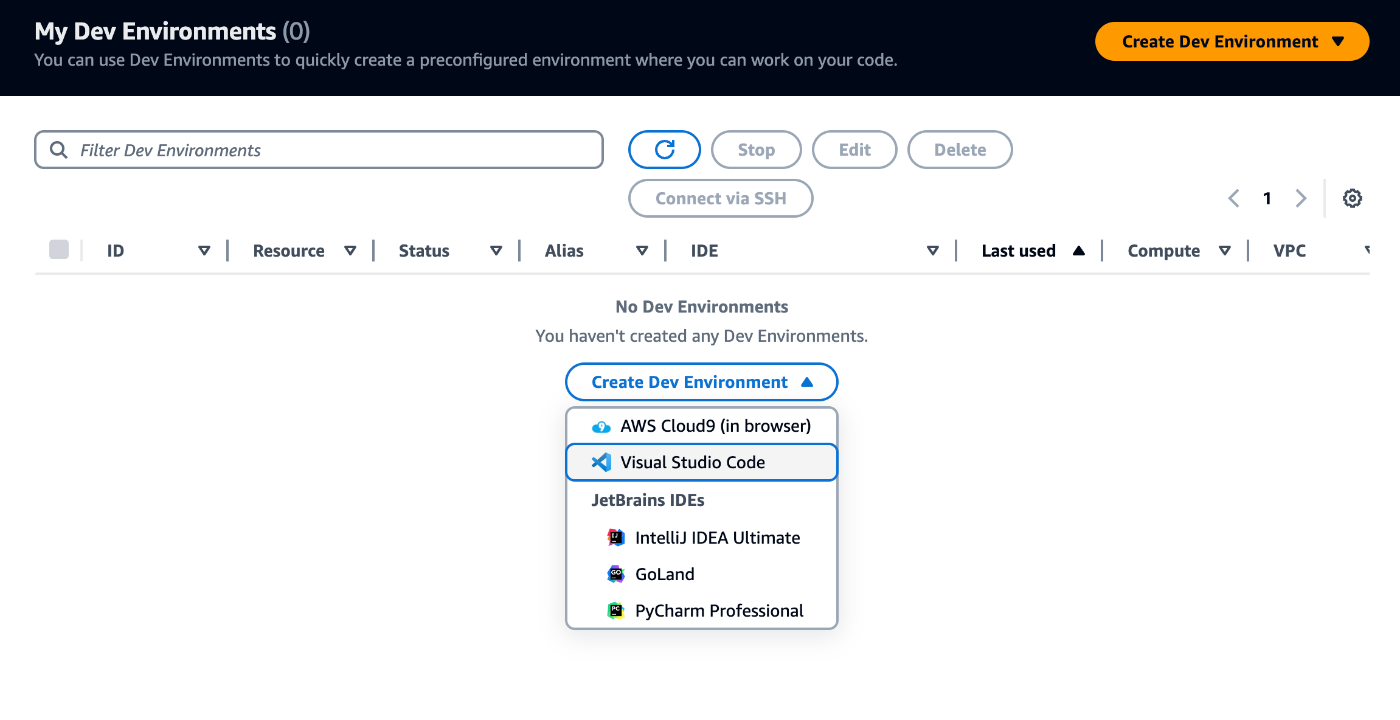Image resolution: width=1400 pixels, height=720 pixels.
Task: Click the JetBrains IDEs group heading
Action: pos(648,500)
